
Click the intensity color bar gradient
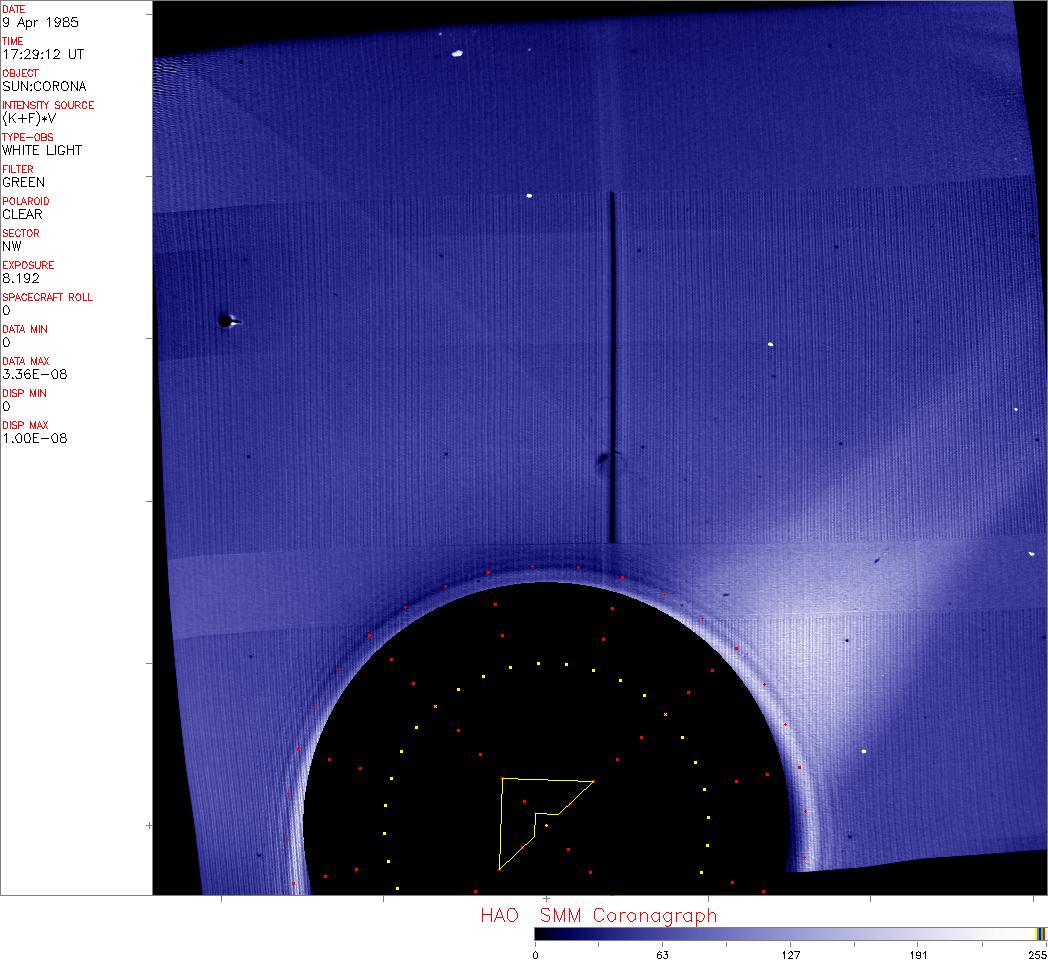click(x=790, y=934)
